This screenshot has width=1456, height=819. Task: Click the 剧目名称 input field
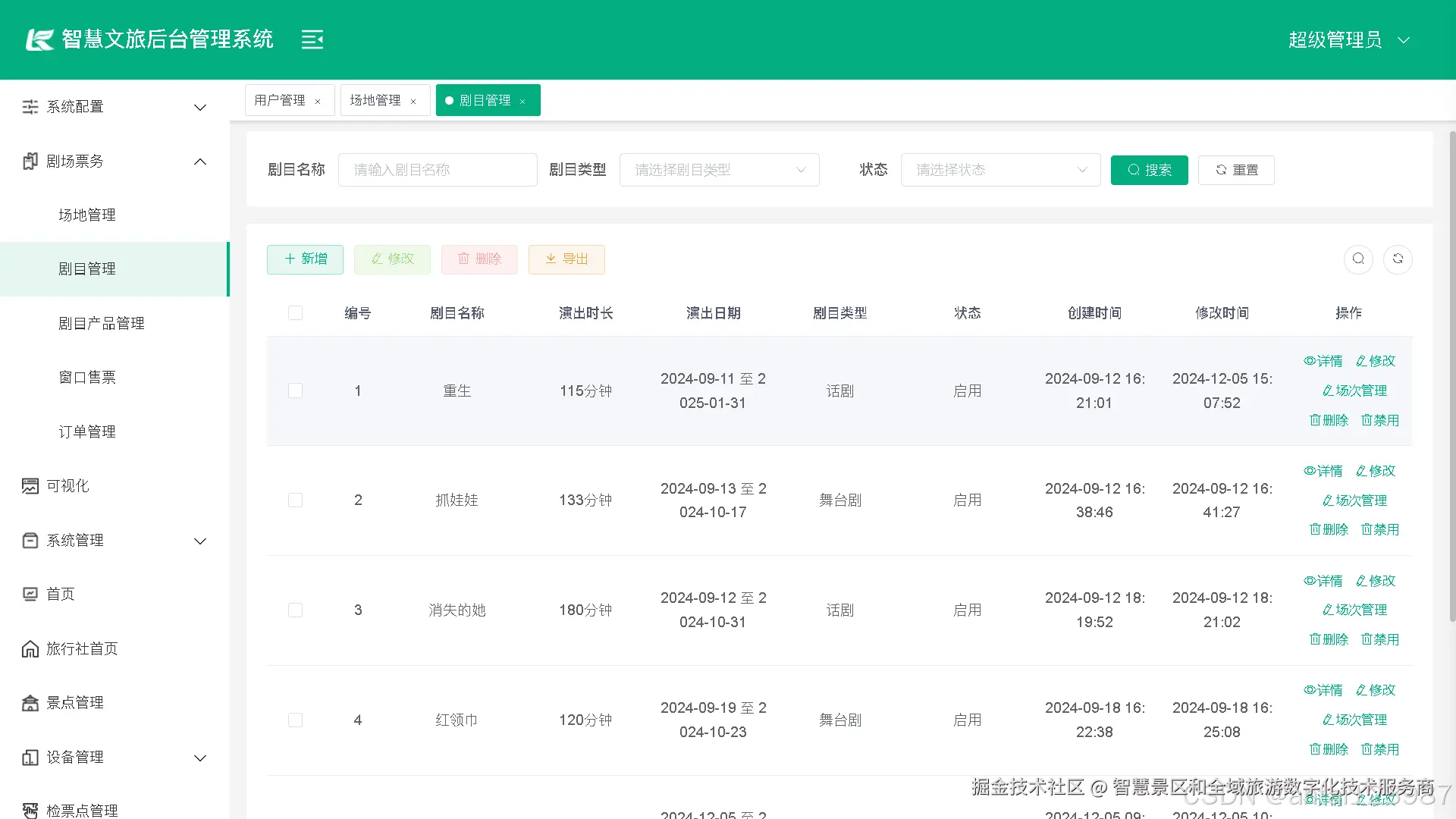coord(438,170)
